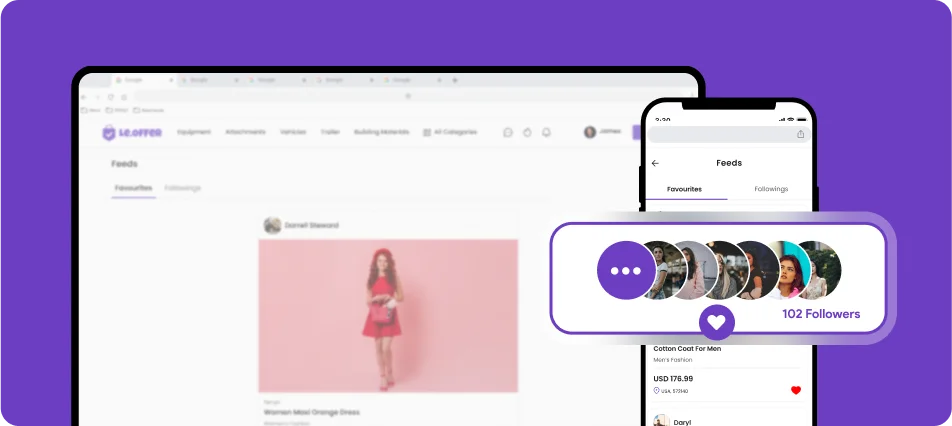Click the Daryl name in phone feed
952x426 pixels.
pos(682,422)
